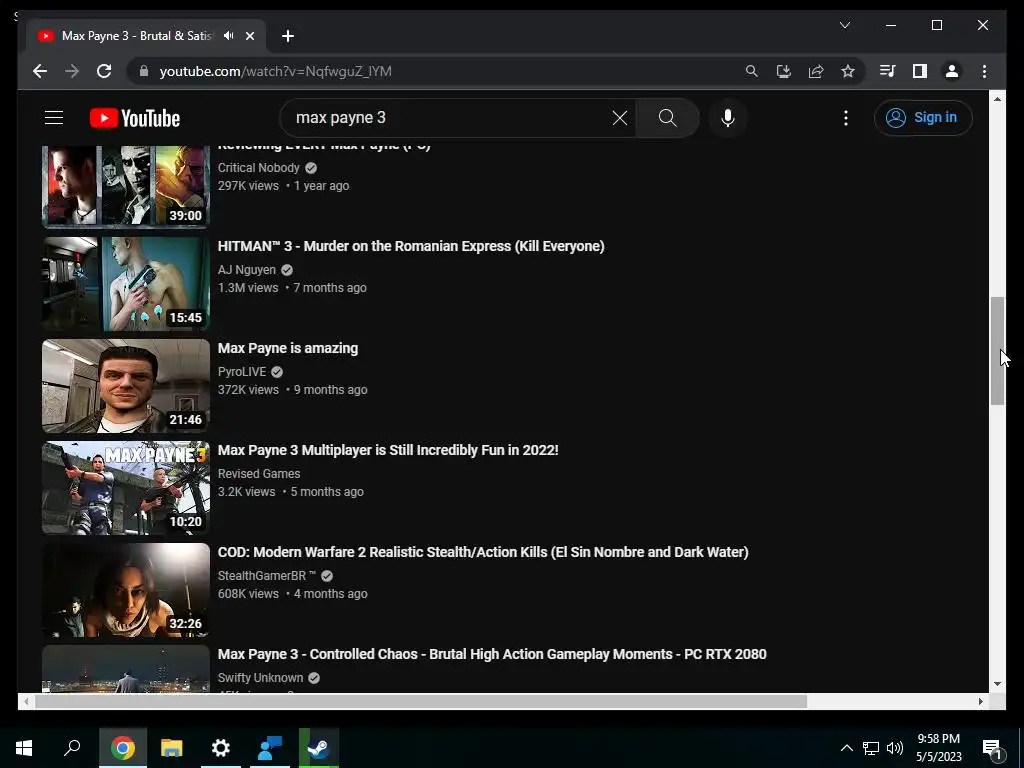Run search with magnifier button

[x=667, y=118]
